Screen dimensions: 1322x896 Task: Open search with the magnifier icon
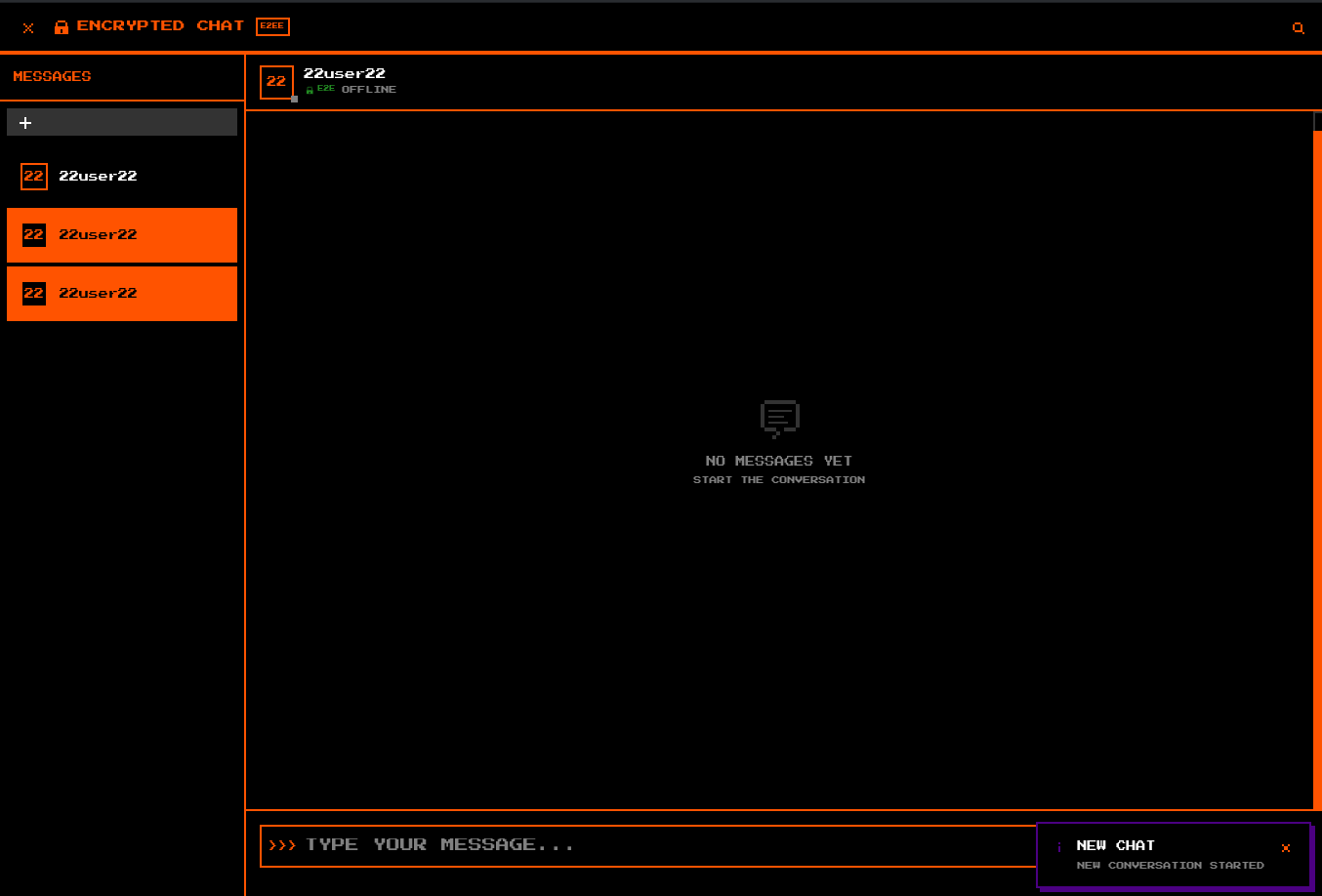pyautogui.click(x=1298, y=28)
